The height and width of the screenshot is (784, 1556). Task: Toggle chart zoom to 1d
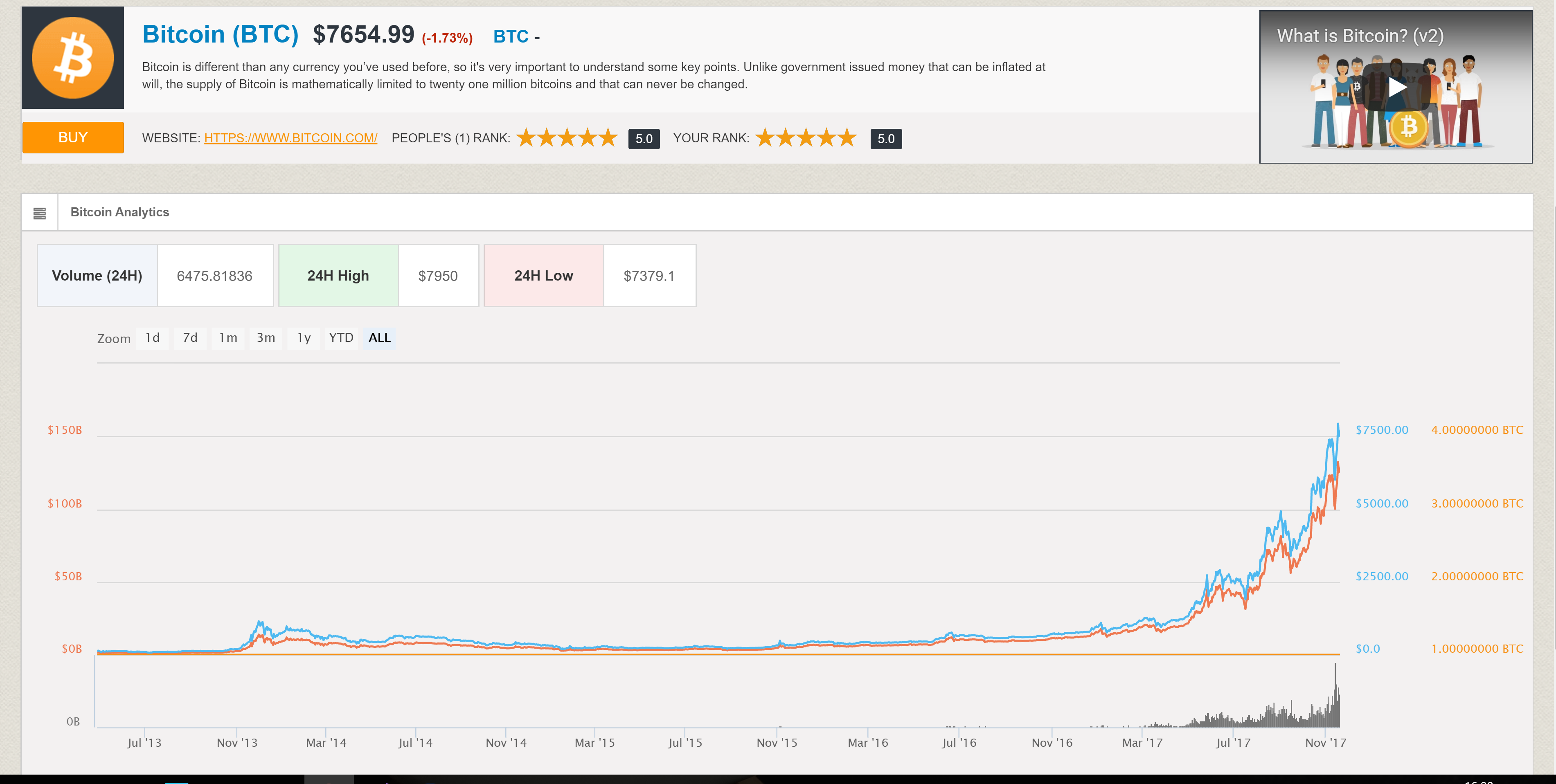(152, 338)
